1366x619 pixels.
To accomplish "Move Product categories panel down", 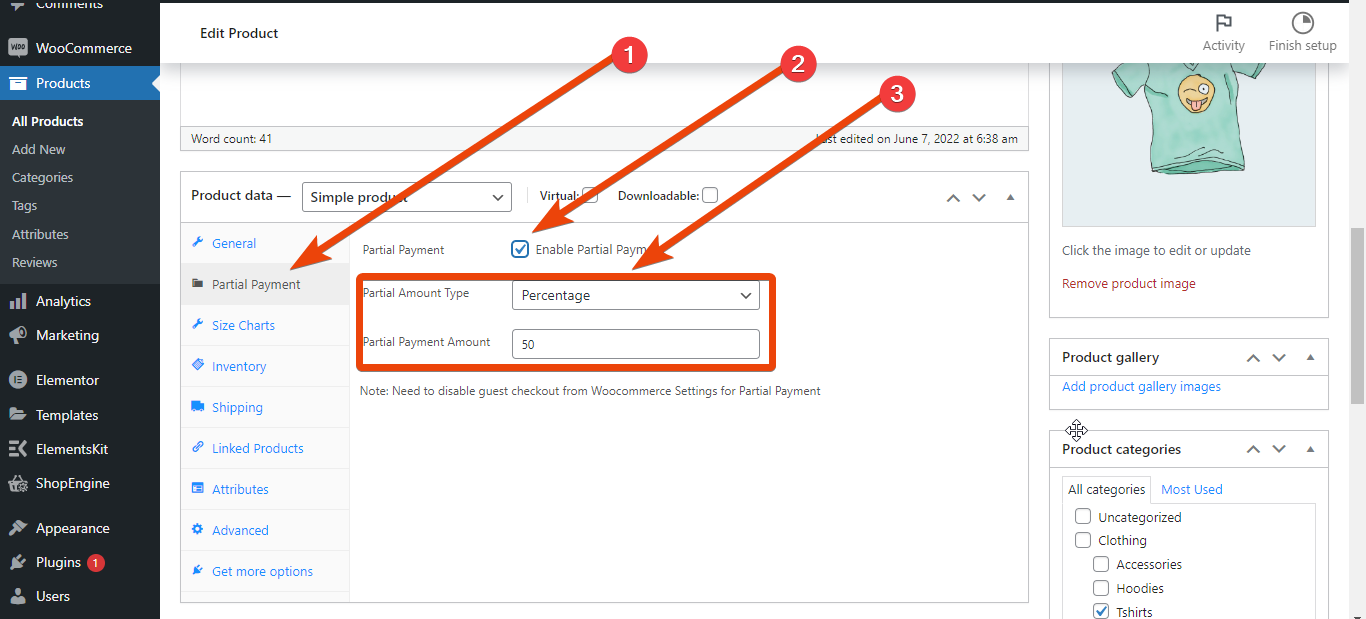I will [1279, 449].
